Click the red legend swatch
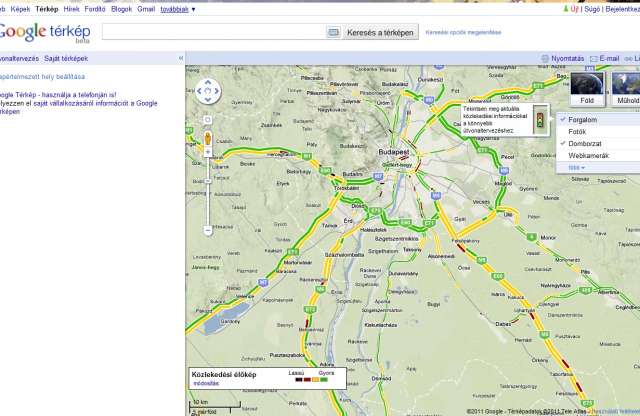 (x=307, y=380)
